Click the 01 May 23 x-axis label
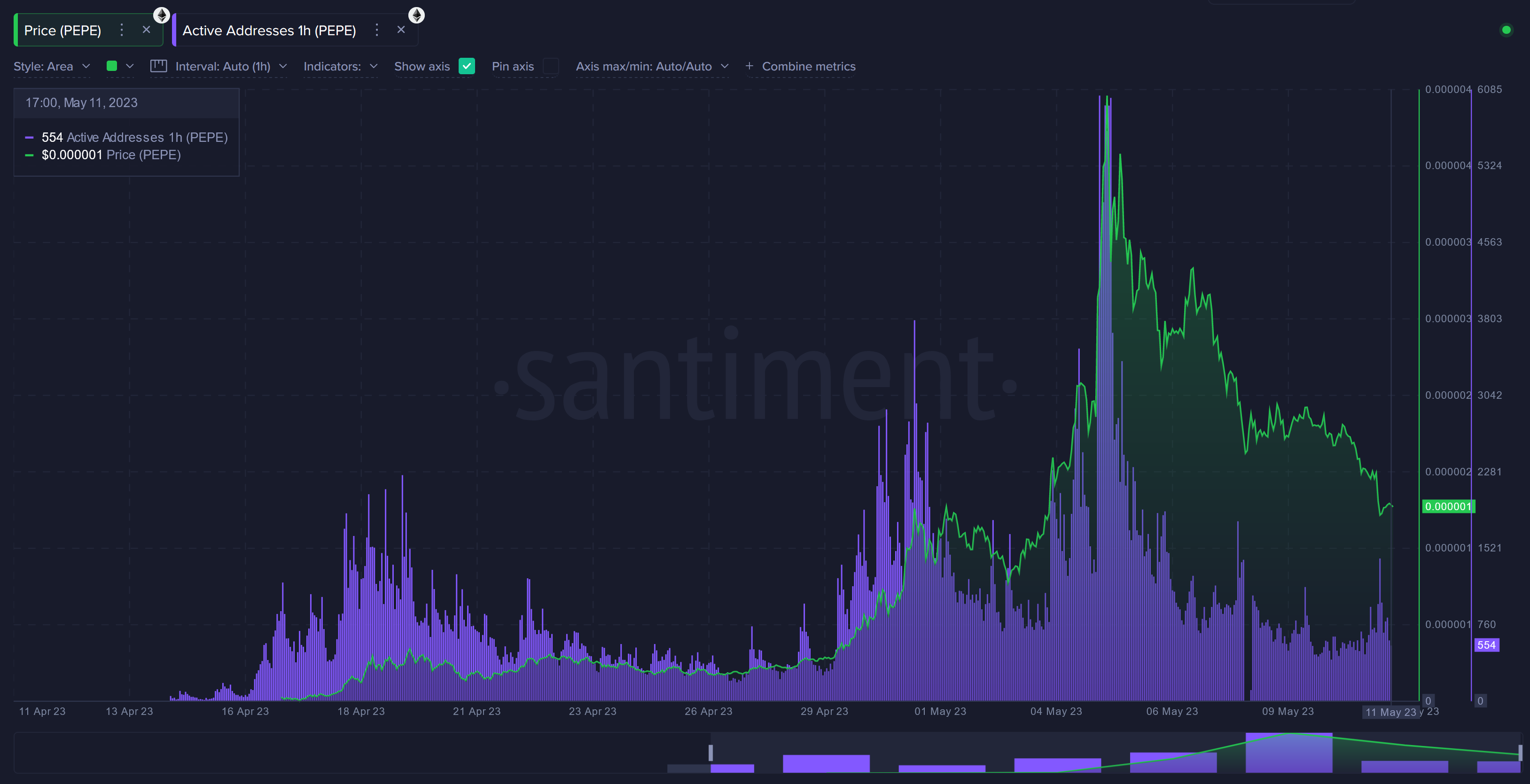 [940, 711]
